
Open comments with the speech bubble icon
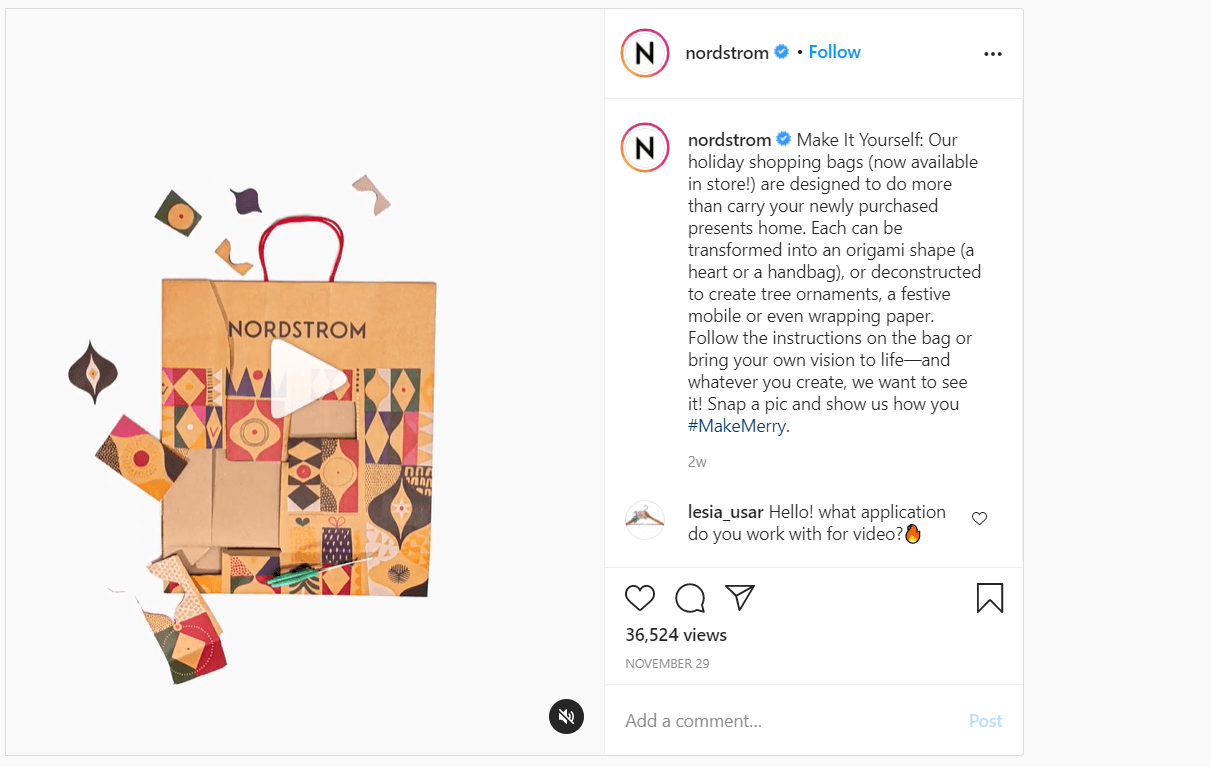pos(690,597)
